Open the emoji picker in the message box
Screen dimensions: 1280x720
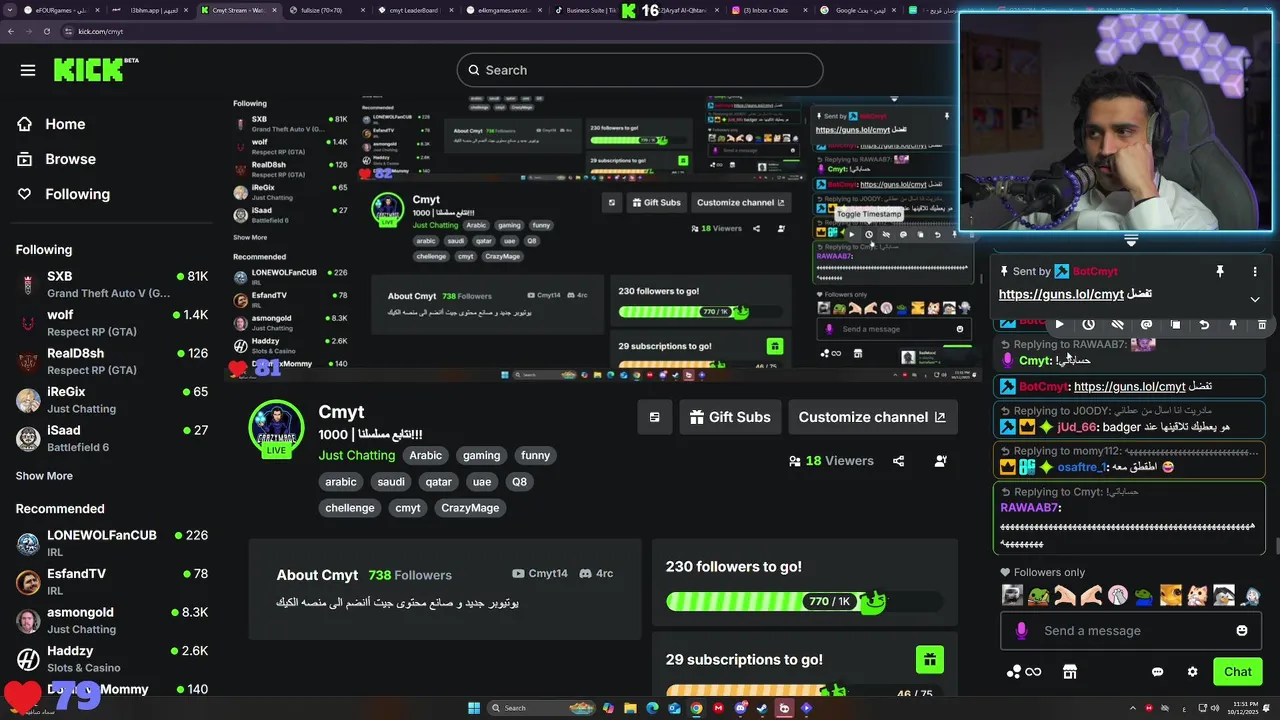(x=1242, y=631)
